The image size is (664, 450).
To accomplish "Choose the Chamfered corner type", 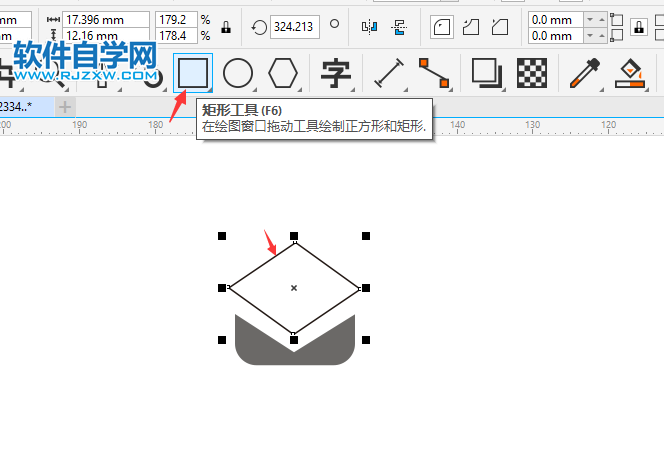I will 500,28.
